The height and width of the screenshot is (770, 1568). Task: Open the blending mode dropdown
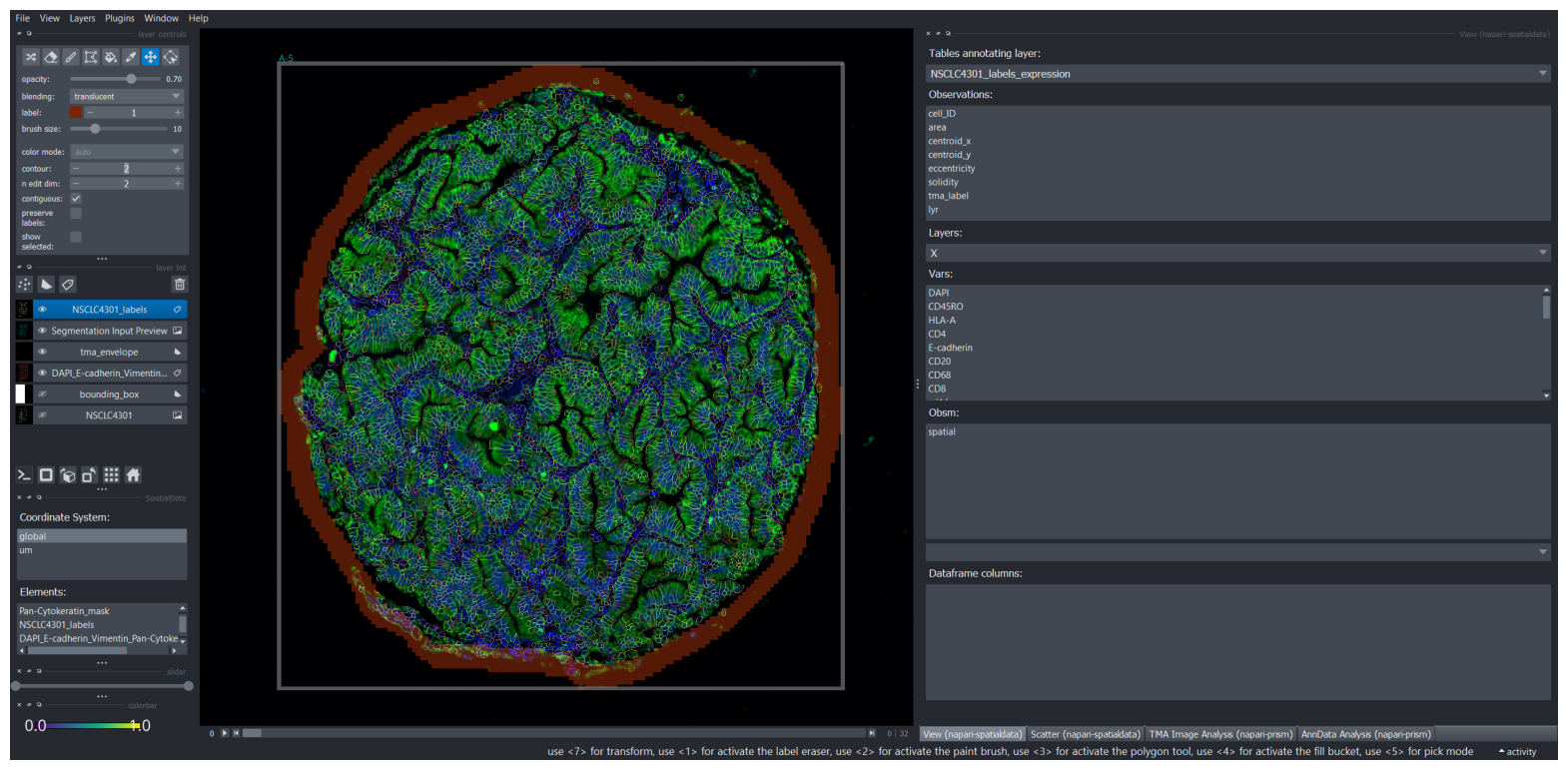pos(127,96)
